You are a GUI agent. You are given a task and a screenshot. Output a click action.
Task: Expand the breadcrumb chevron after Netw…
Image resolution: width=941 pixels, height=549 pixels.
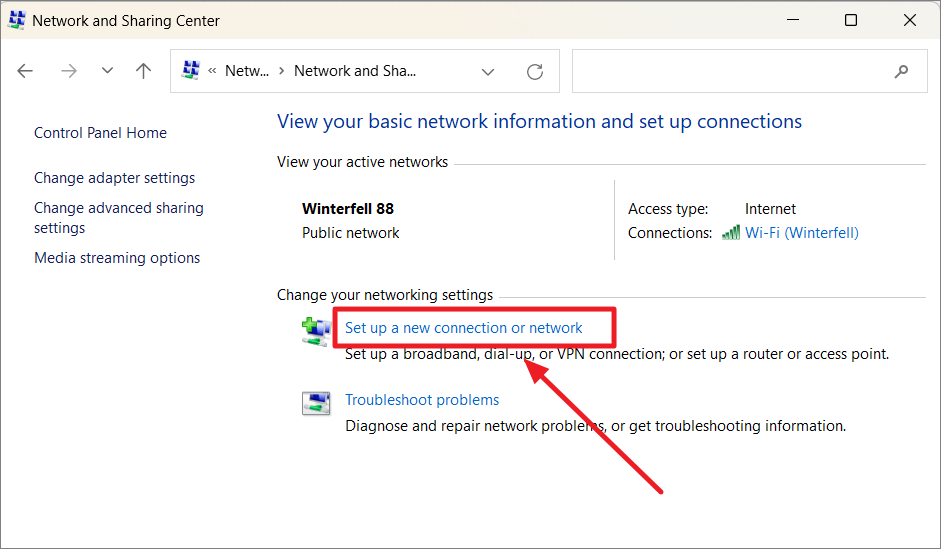[x=282, y=71]
